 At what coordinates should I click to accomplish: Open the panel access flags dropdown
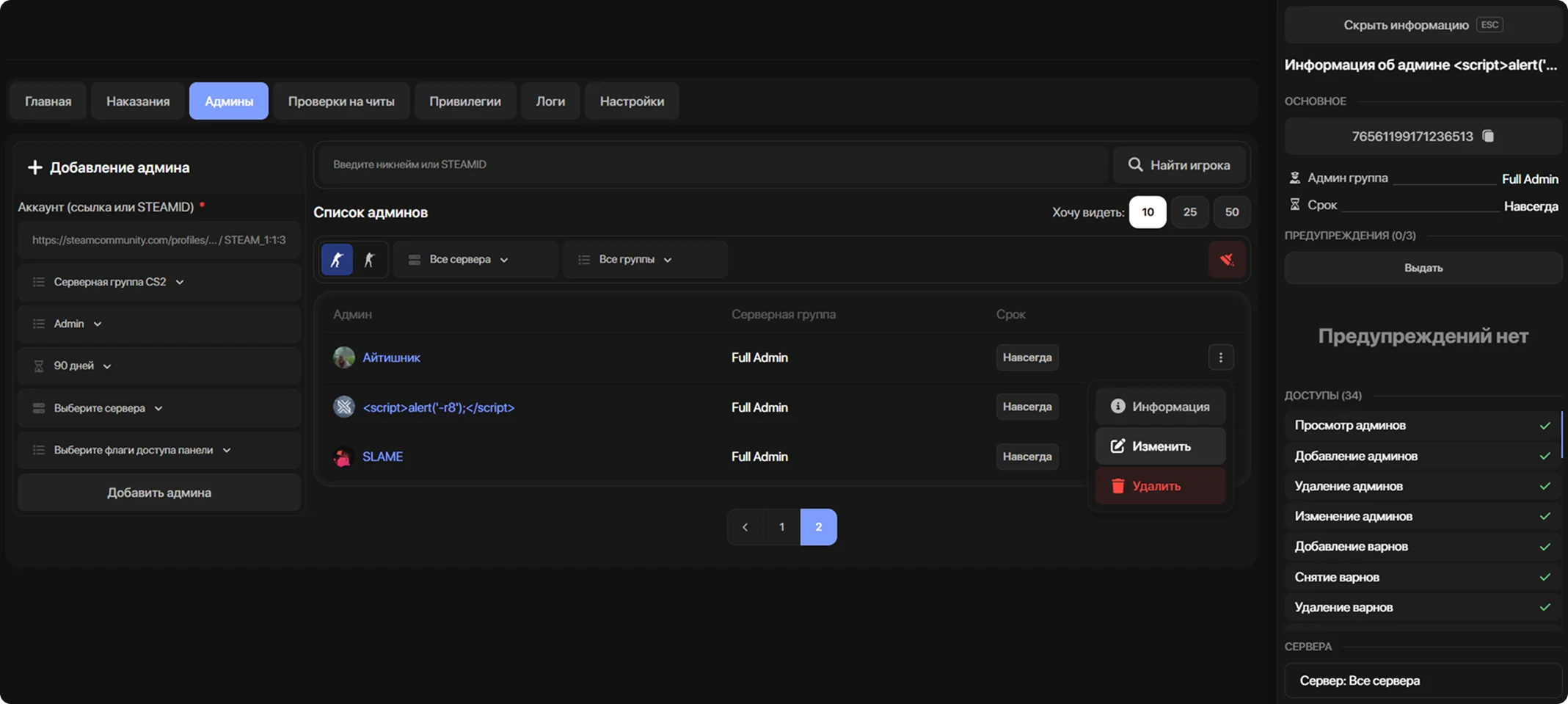pos(159,450)
